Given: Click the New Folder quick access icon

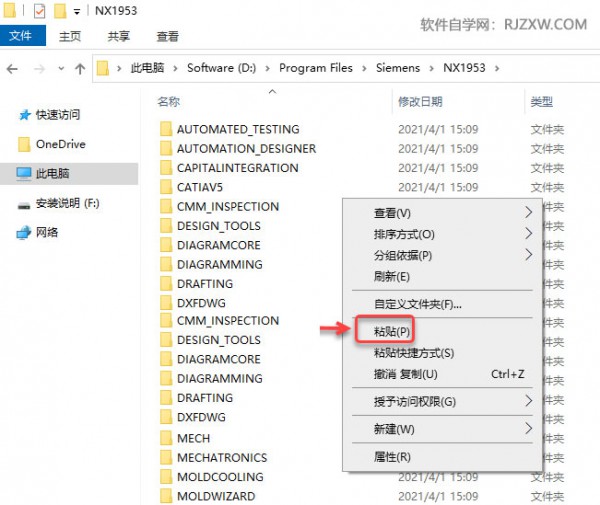Looking at the screenshot, I should coord(60,11).
